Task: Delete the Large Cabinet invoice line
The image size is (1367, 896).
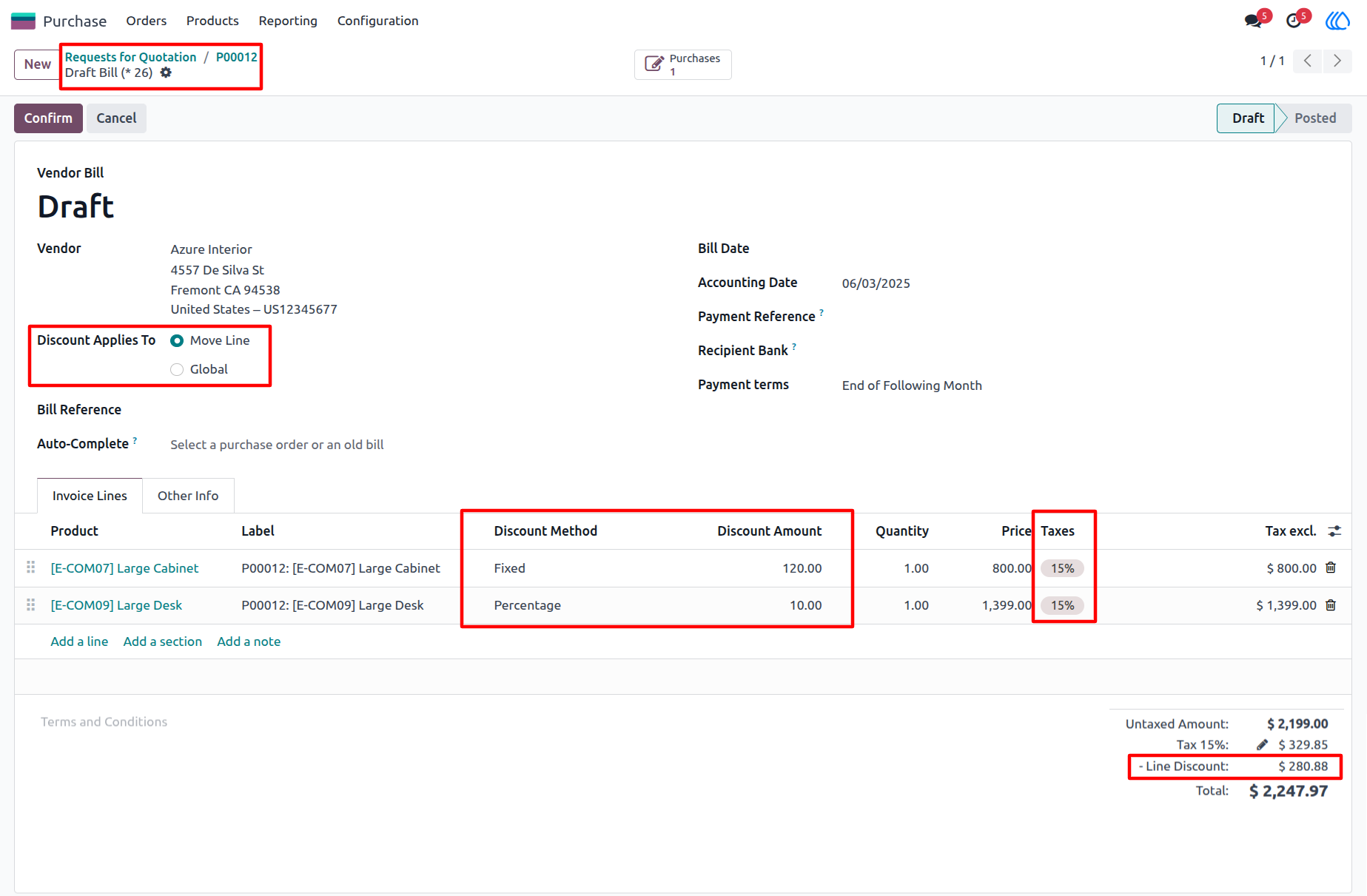Action: pyautogui.click(x=1331, y=567)
